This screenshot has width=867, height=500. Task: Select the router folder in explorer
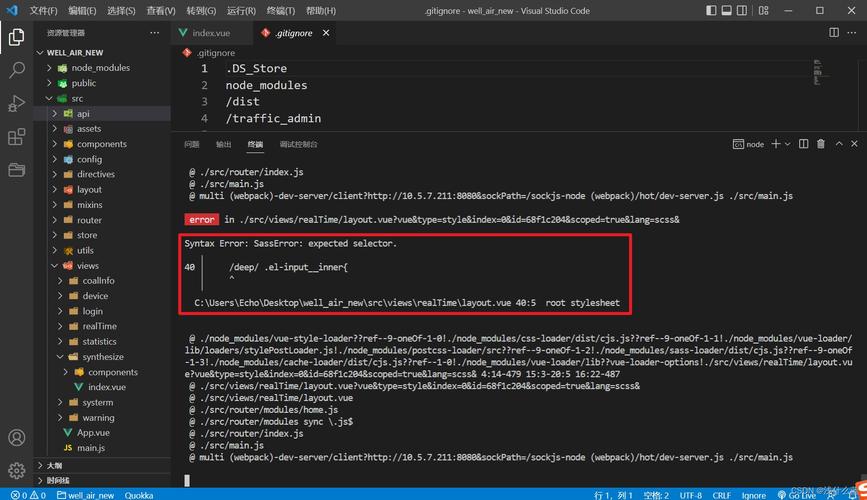tap(89, 220)
